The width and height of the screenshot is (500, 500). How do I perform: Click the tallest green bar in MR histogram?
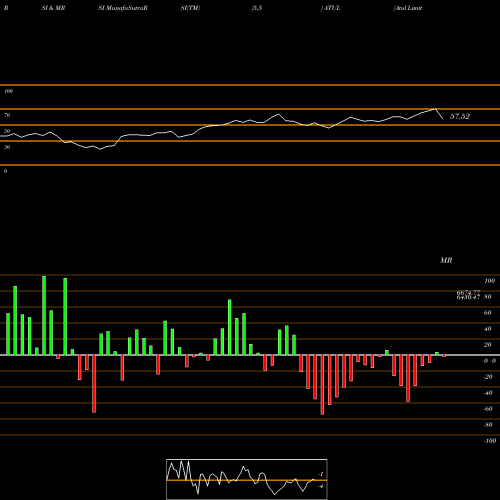pos(44,315)
